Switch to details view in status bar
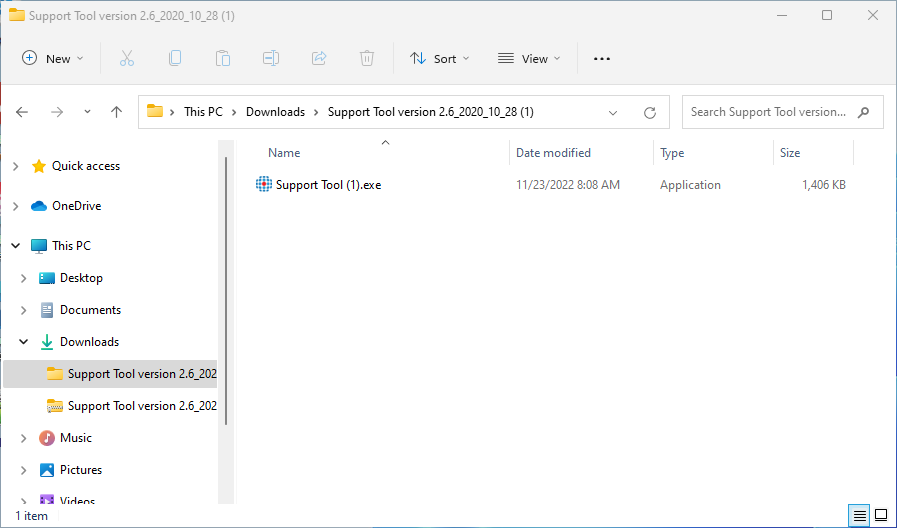The width and height of the screenshot is (897, 528). (859, 516)
